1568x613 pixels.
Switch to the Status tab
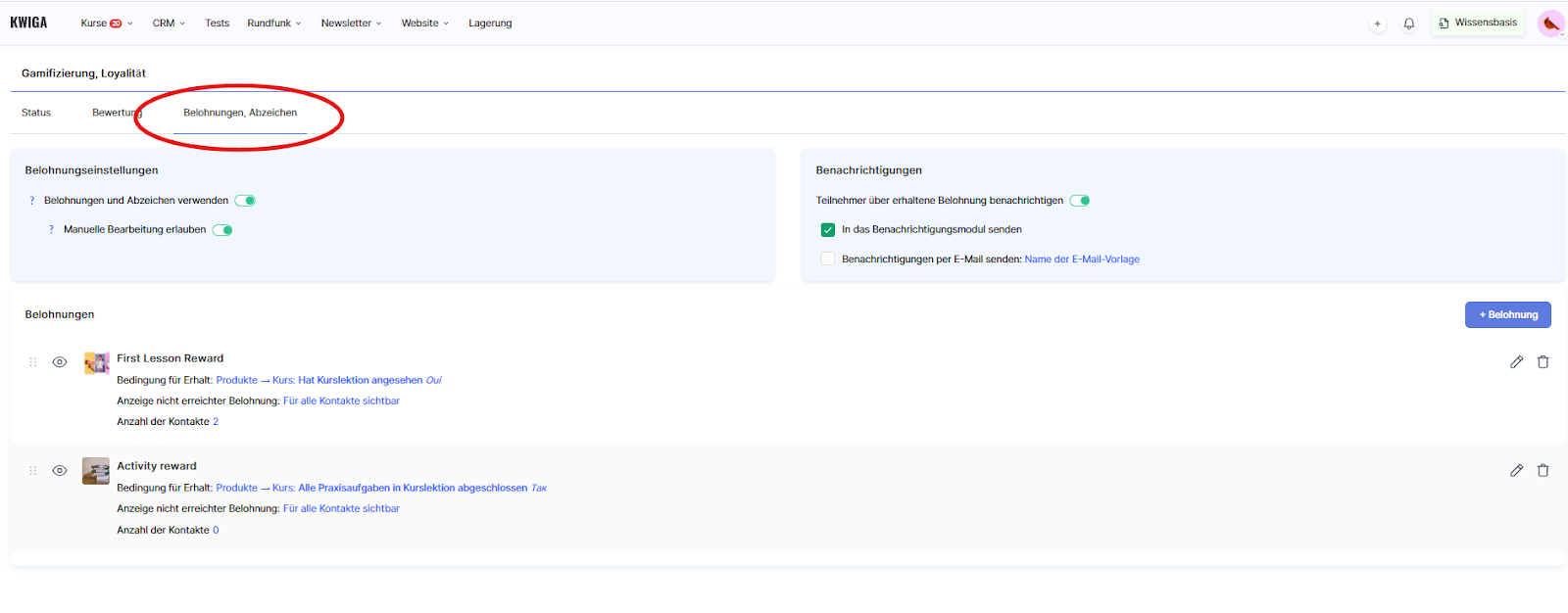click(x=36, y=113)
